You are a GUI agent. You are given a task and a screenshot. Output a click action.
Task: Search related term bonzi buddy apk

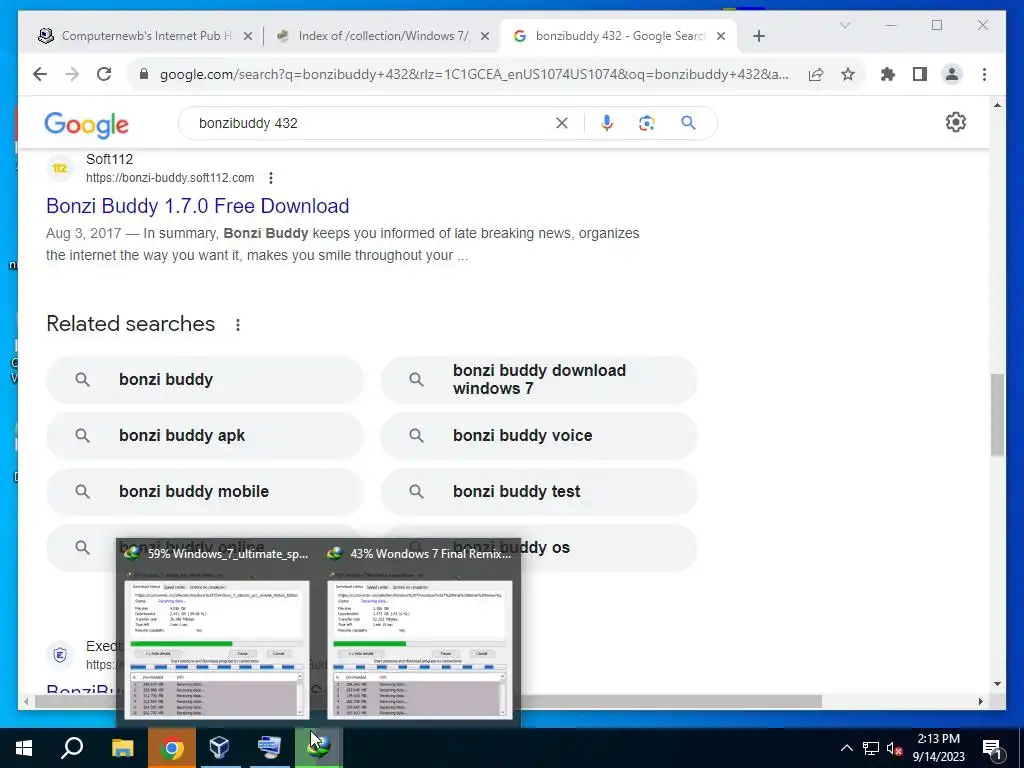click(204, 436)
